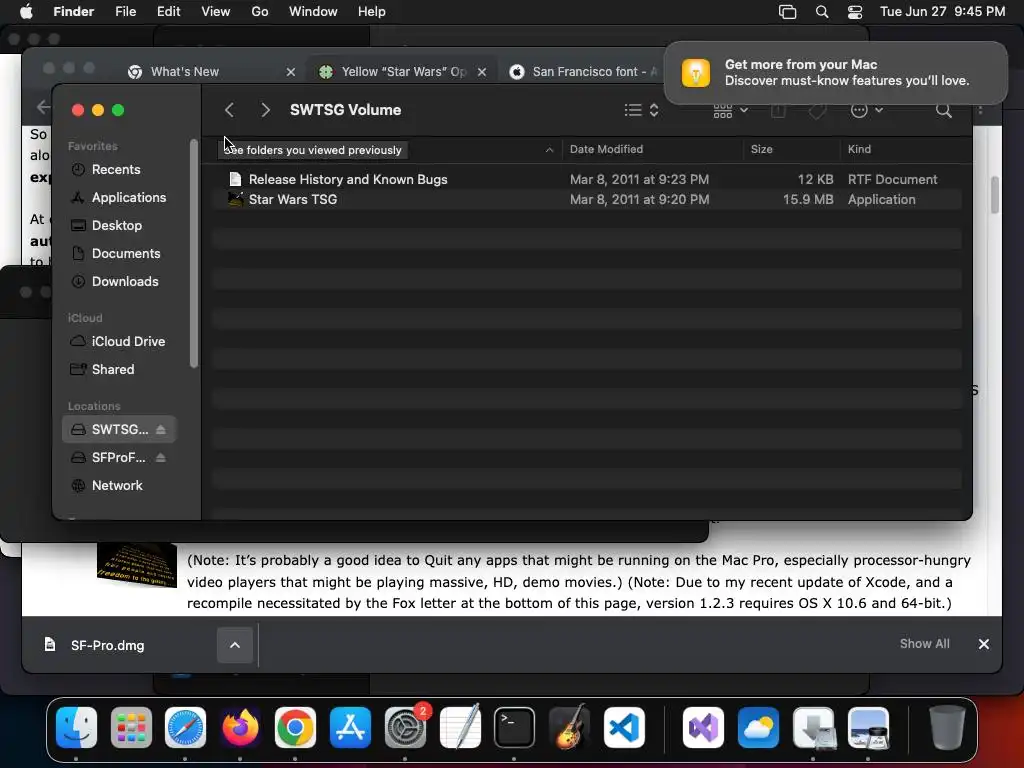
Task: Open the SF-Pro.dmg download item
Action: coord(108,645)
